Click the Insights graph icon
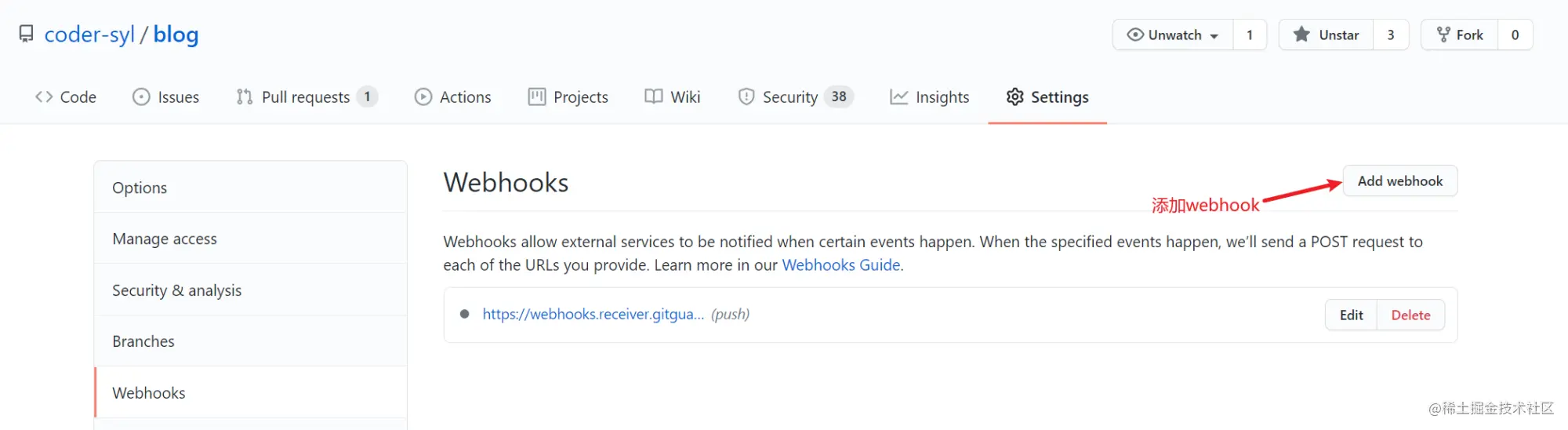The height and width of the screenshot is (430, 1568). pyautogui.click(x=899, y=97)
